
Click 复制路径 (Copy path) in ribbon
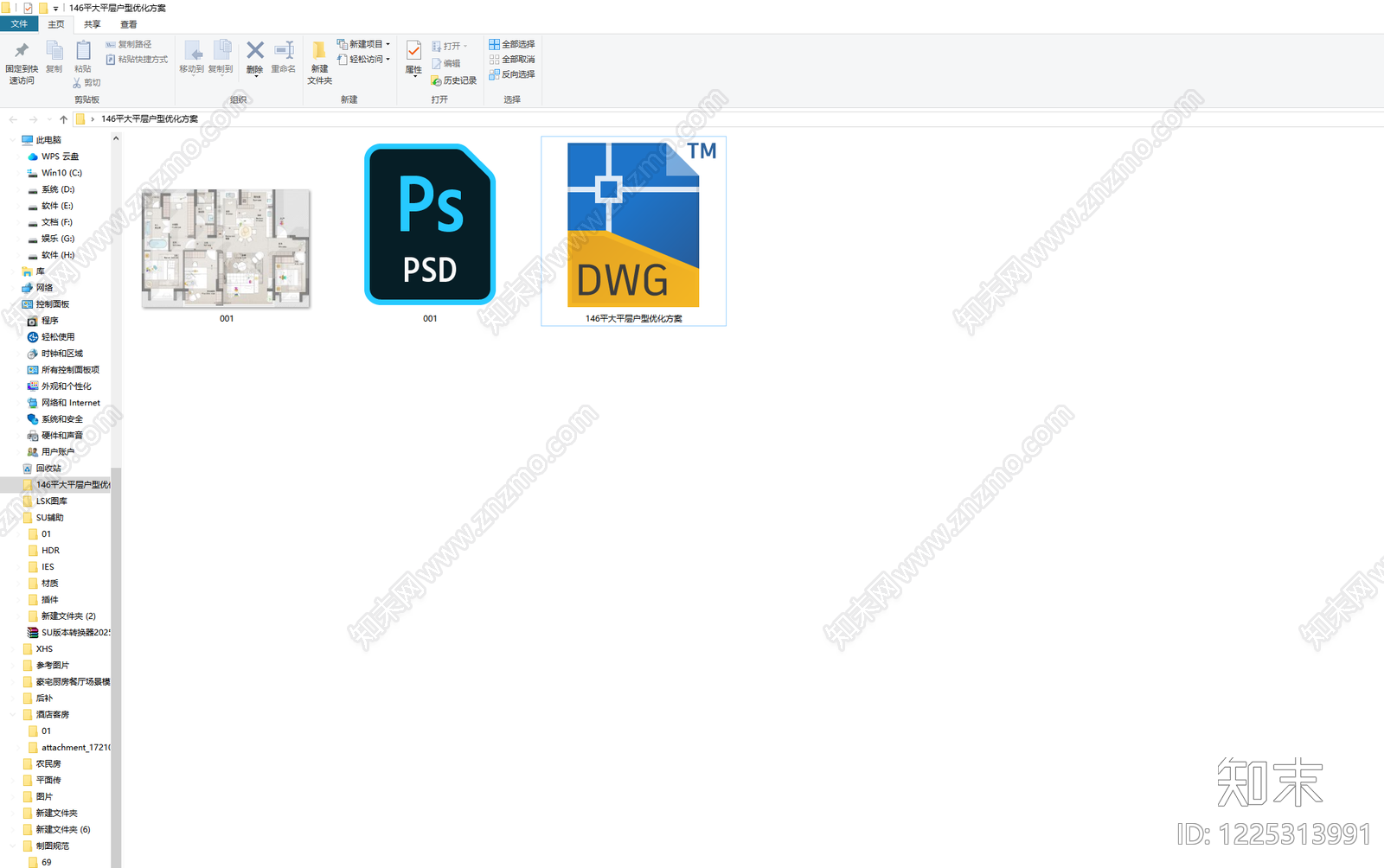tap(129, 44)
